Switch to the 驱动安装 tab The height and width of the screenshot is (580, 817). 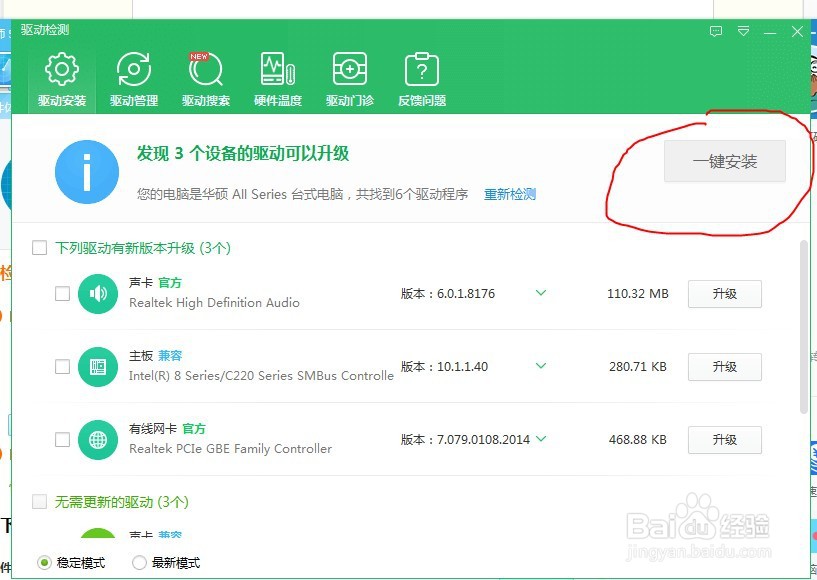click(x=61, y=75)
